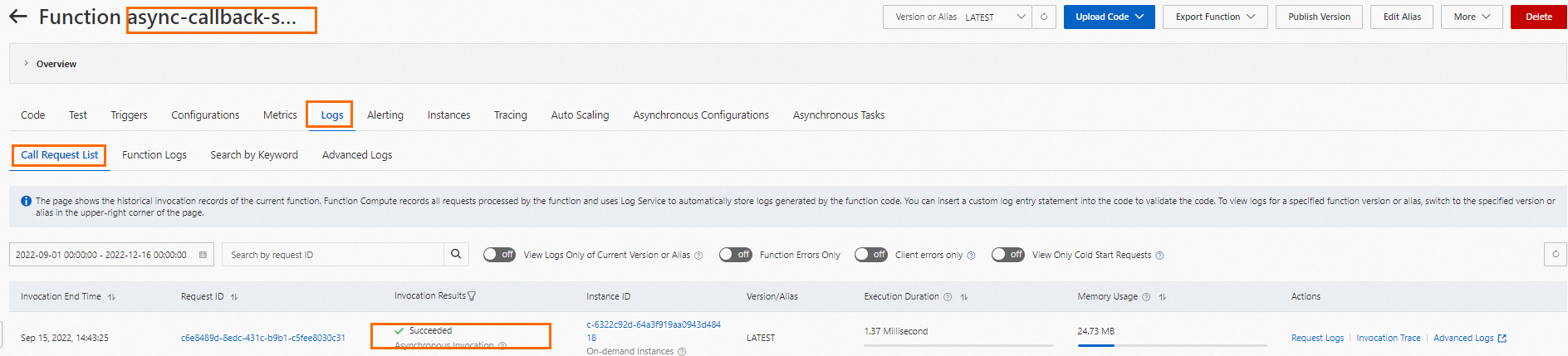Refresh the call request list table
The width and height of the screenshot is (1568, 356).
click(1555, 255)
